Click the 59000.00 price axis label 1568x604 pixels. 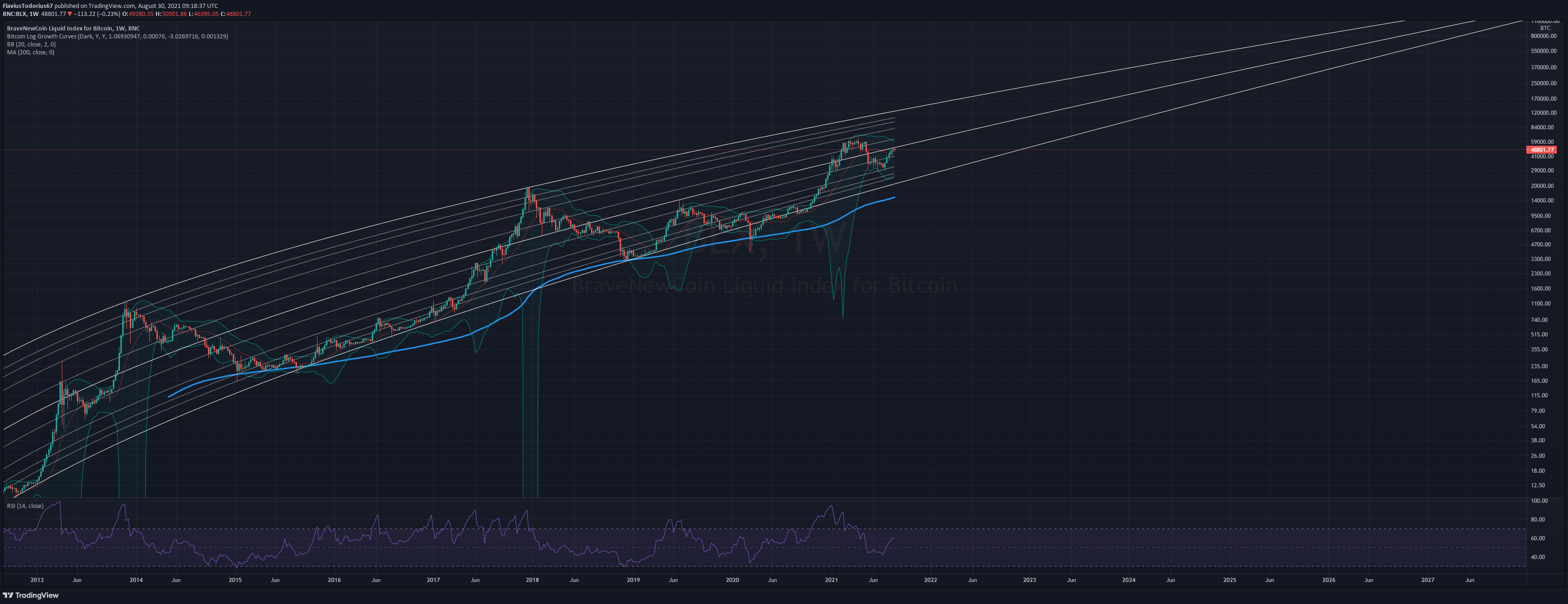click(1543, 142)
